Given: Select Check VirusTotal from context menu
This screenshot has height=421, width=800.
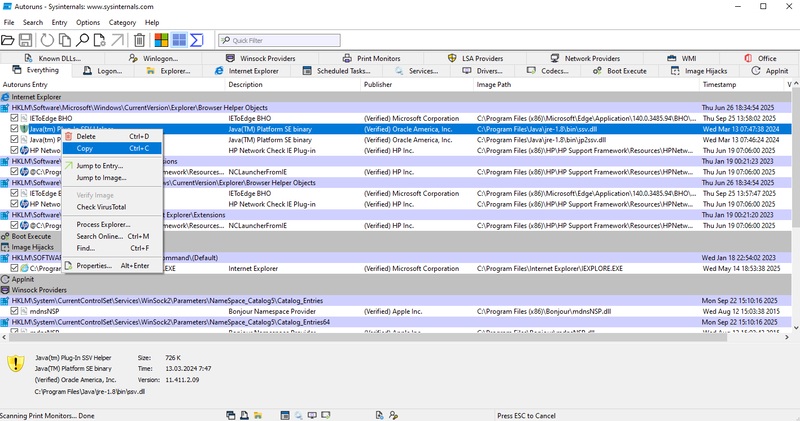Looking at the screenshot, I should click(101, 206).
